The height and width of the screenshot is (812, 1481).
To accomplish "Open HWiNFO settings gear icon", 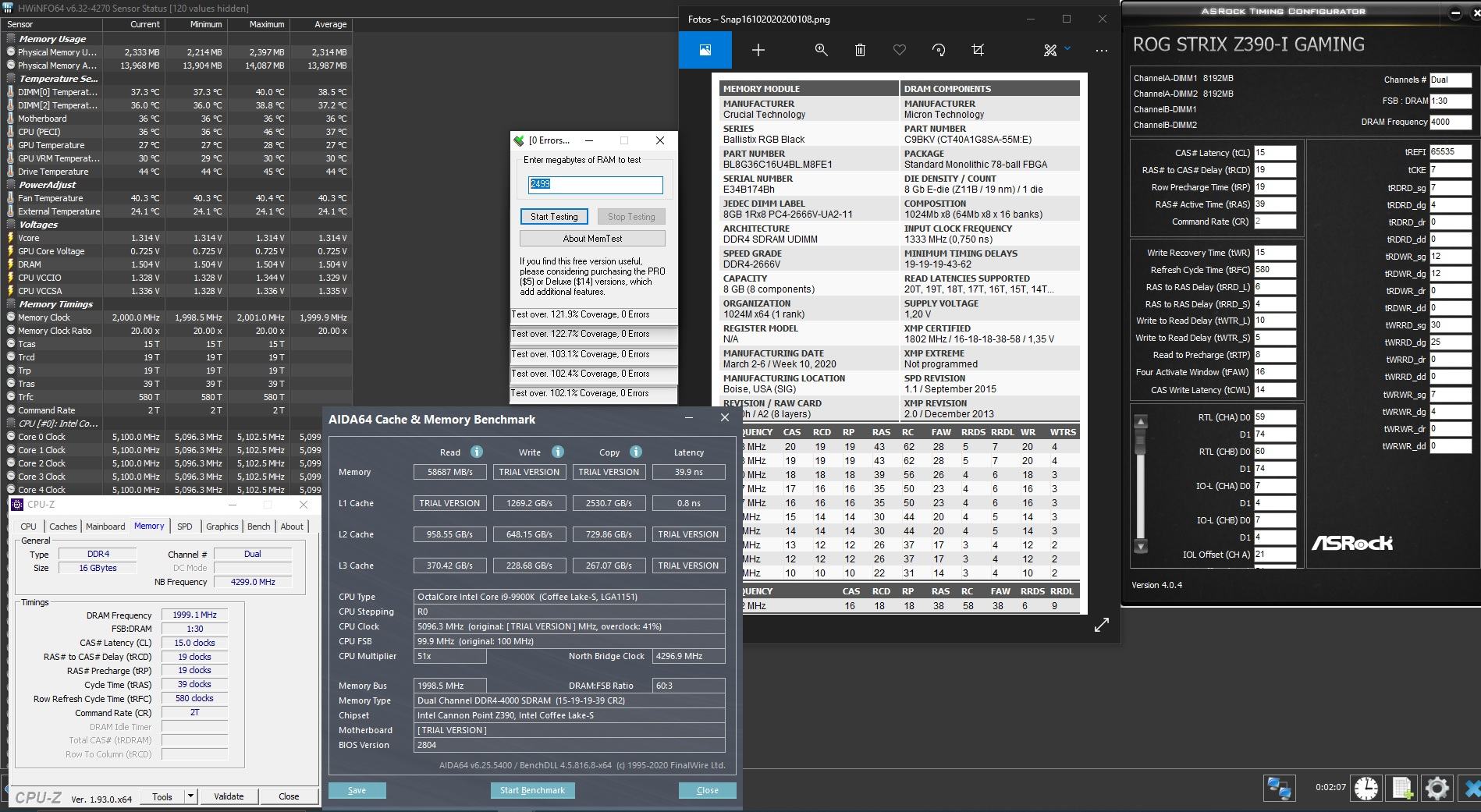I will [x=1437, y=788].
